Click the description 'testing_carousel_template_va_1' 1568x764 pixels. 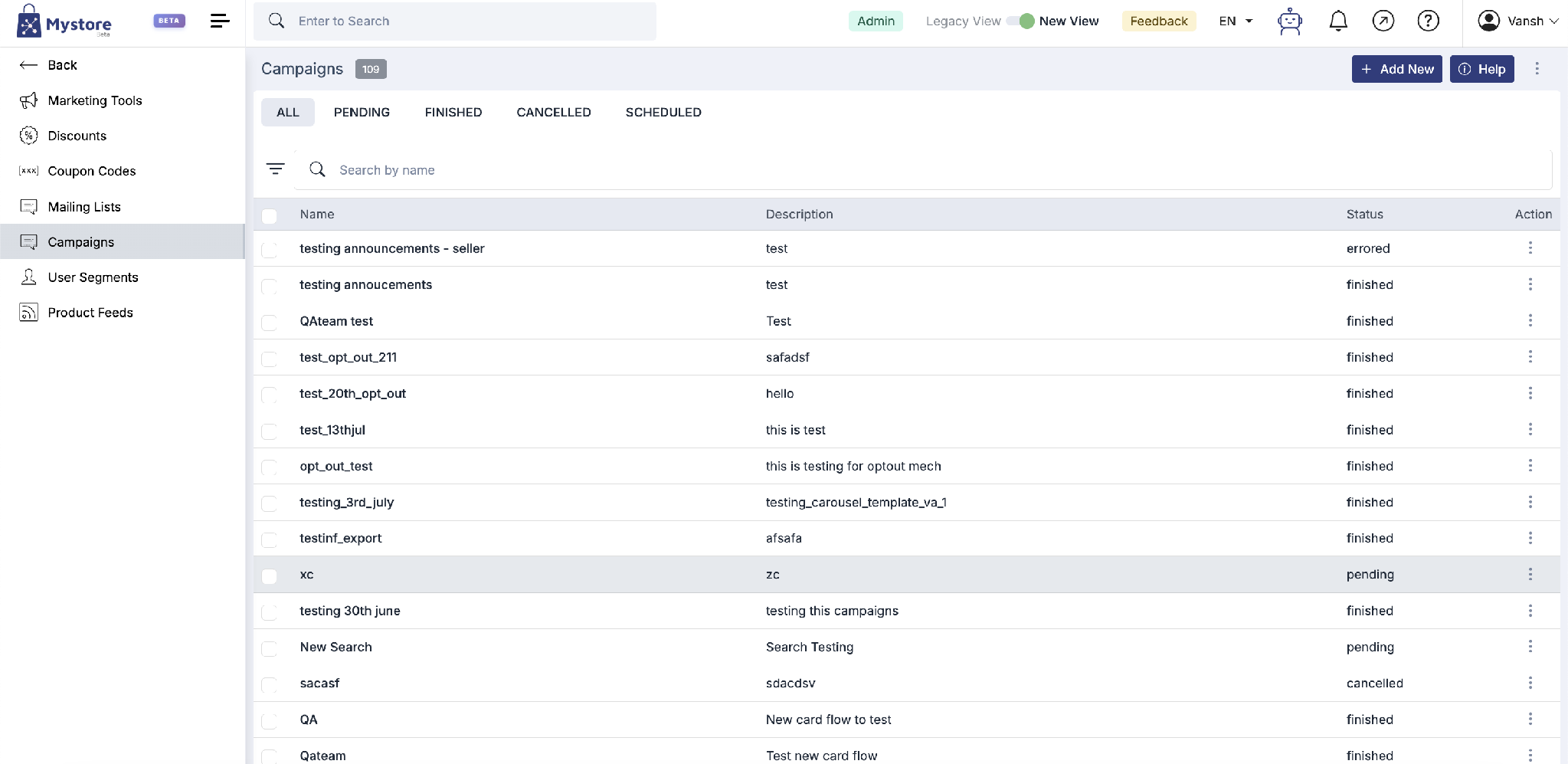(856, 502)
